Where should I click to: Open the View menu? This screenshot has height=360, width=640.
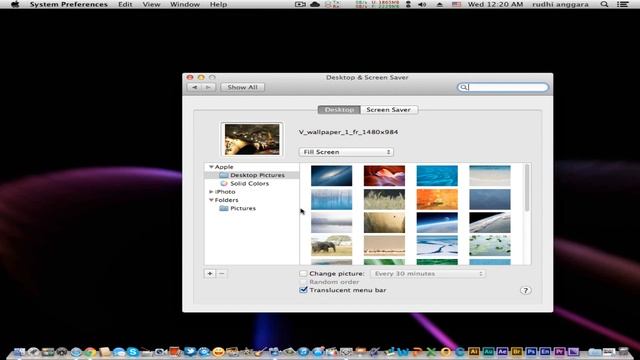[151, 4]
